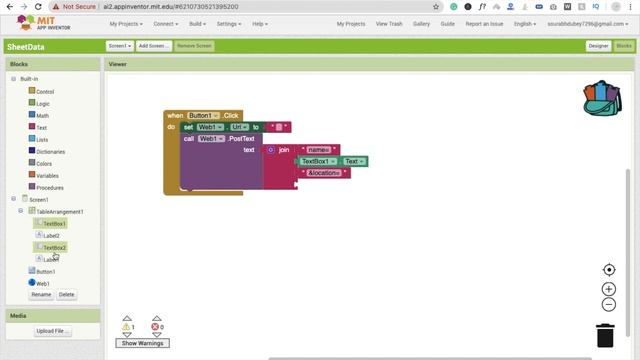Open the backpack icon in viewer
Image resolution: width=640 pixels, height=360 pixels.
tap(602, 98)
